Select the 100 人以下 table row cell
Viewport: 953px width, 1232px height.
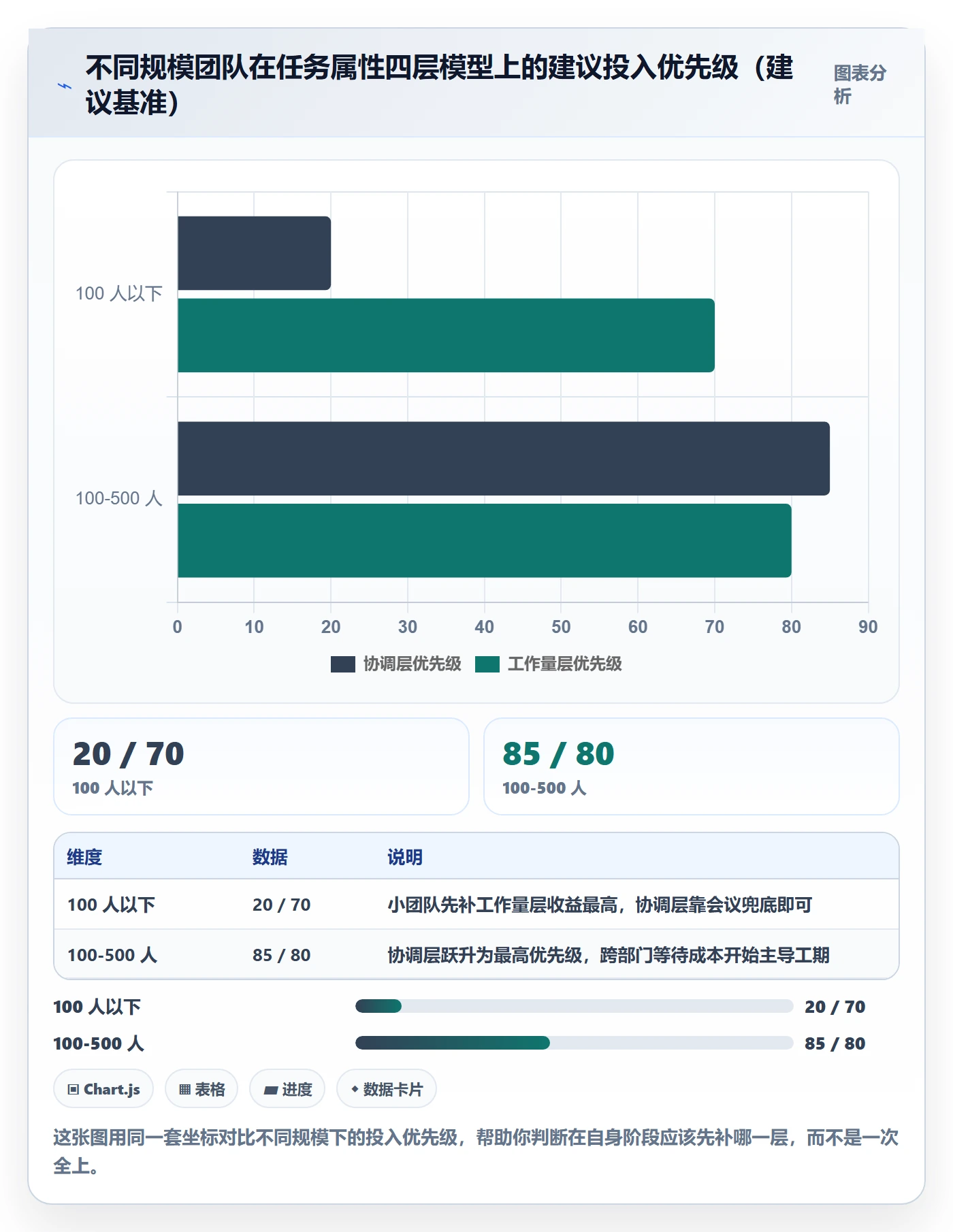(x=111, y=905)
